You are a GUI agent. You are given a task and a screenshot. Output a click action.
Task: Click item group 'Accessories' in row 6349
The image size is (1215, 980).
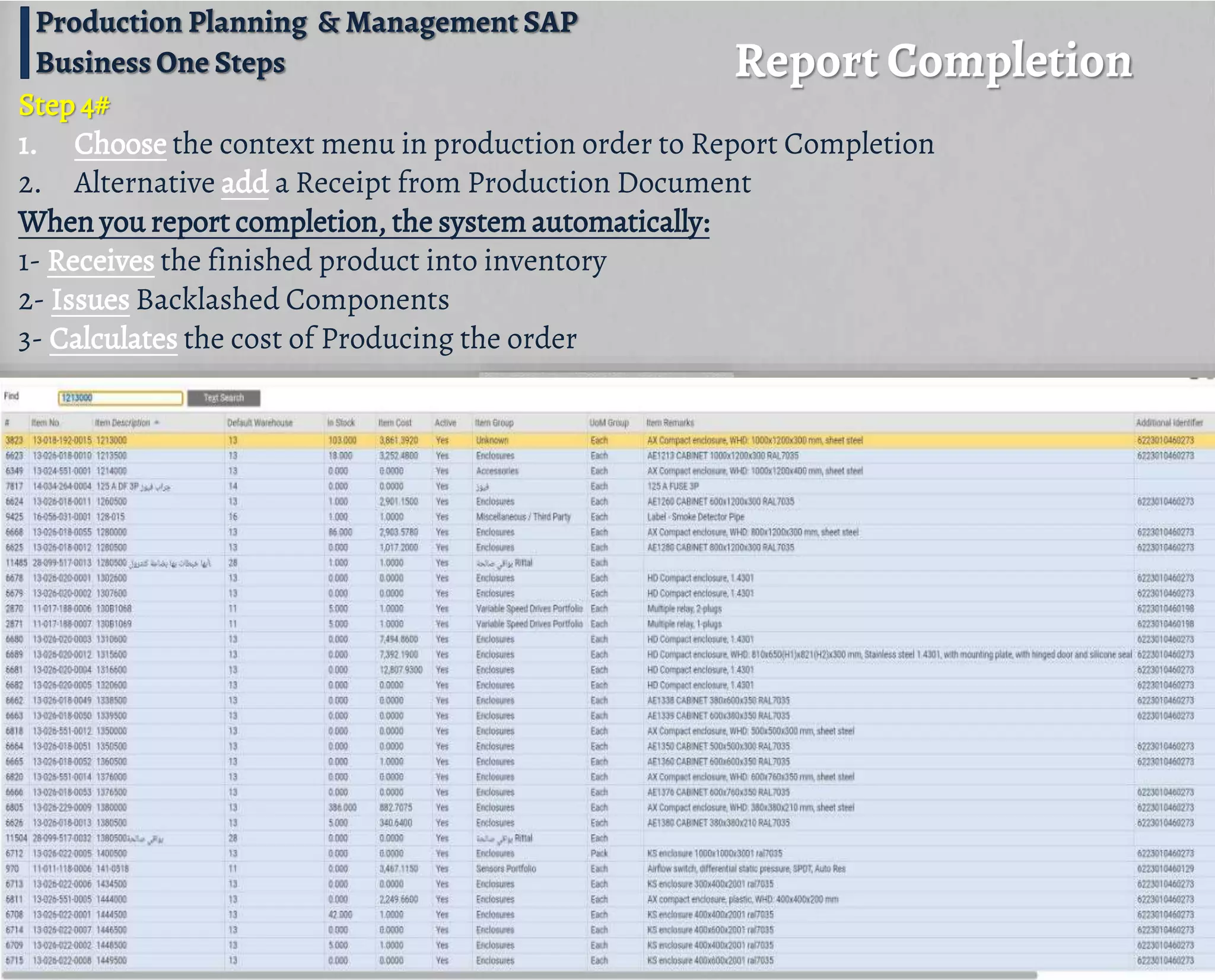click(x=497, y=471)
